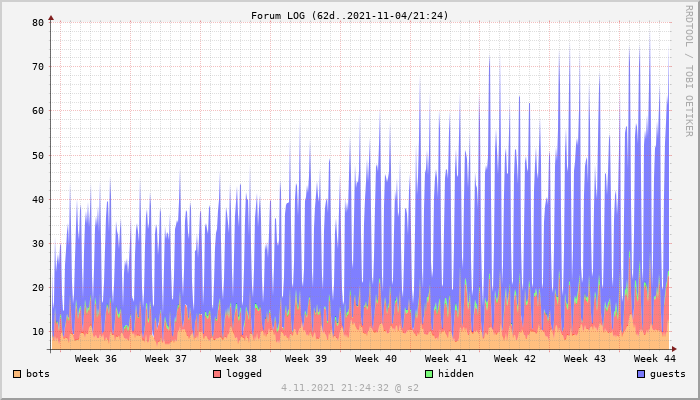Click the orange bots legend swatch

tap(17, 374)
